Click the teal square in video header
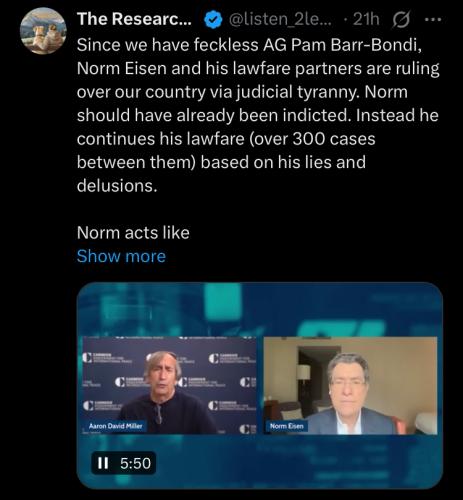 (x=223, y=302)
